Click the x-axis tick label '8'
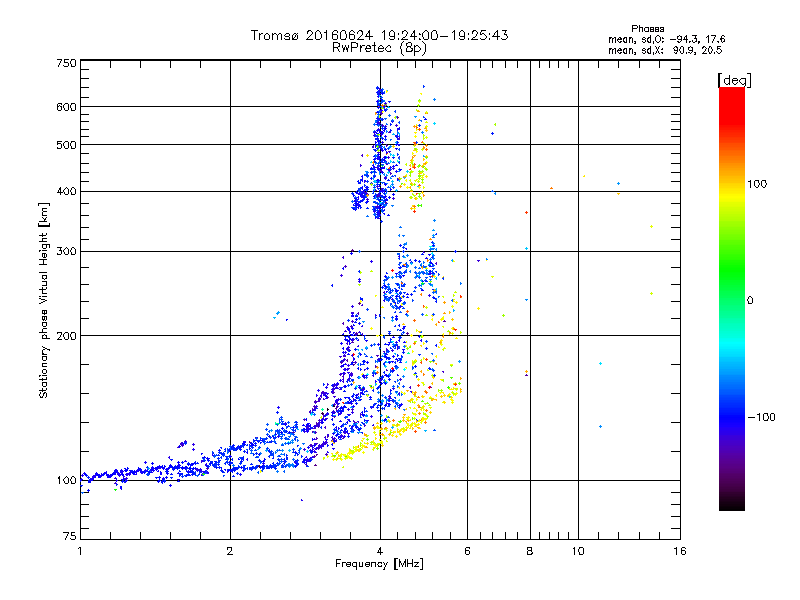Viewport: 800px width, 600px height. [530, 551]
